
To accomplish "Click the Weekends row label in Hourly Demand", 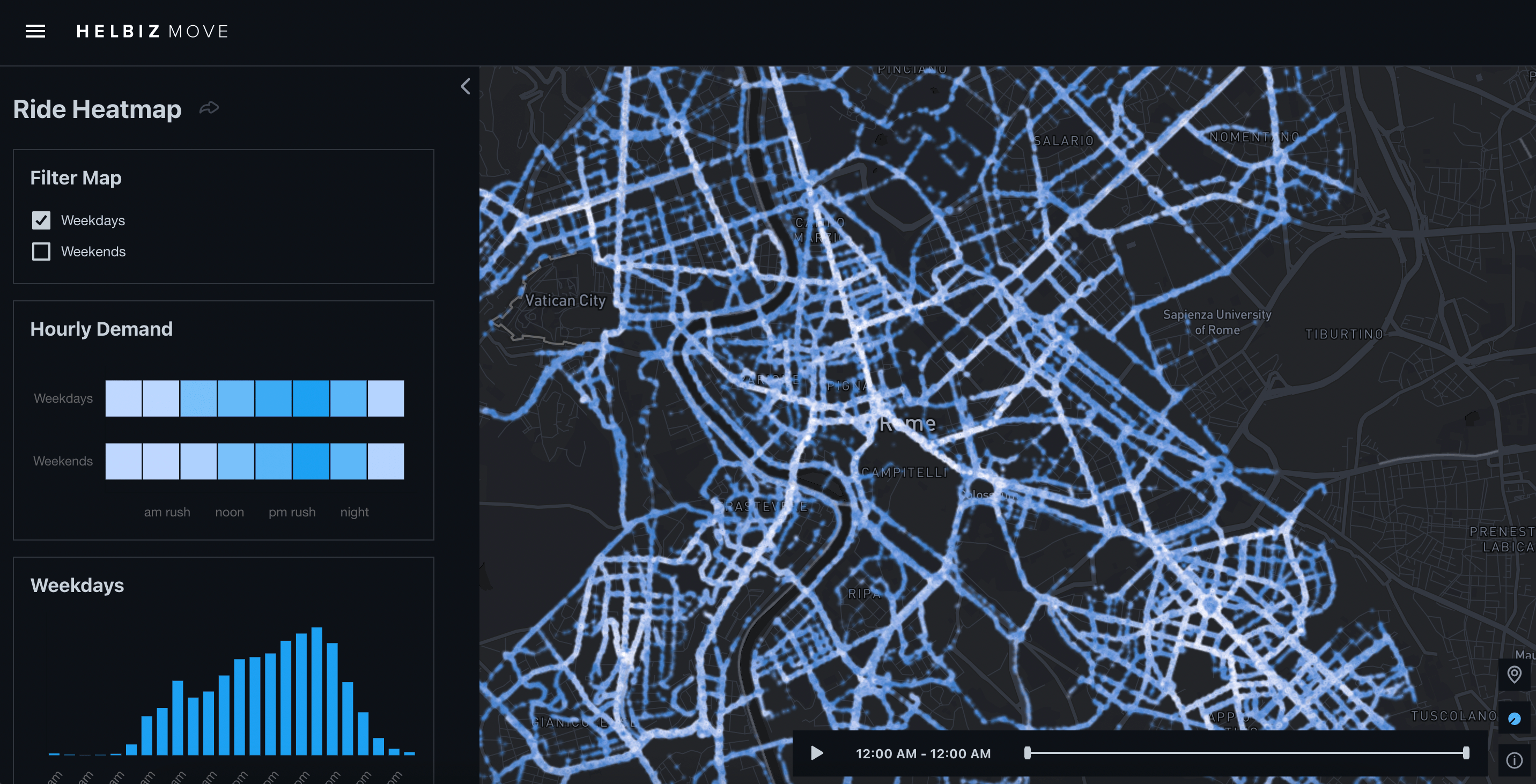I will 63,461.
